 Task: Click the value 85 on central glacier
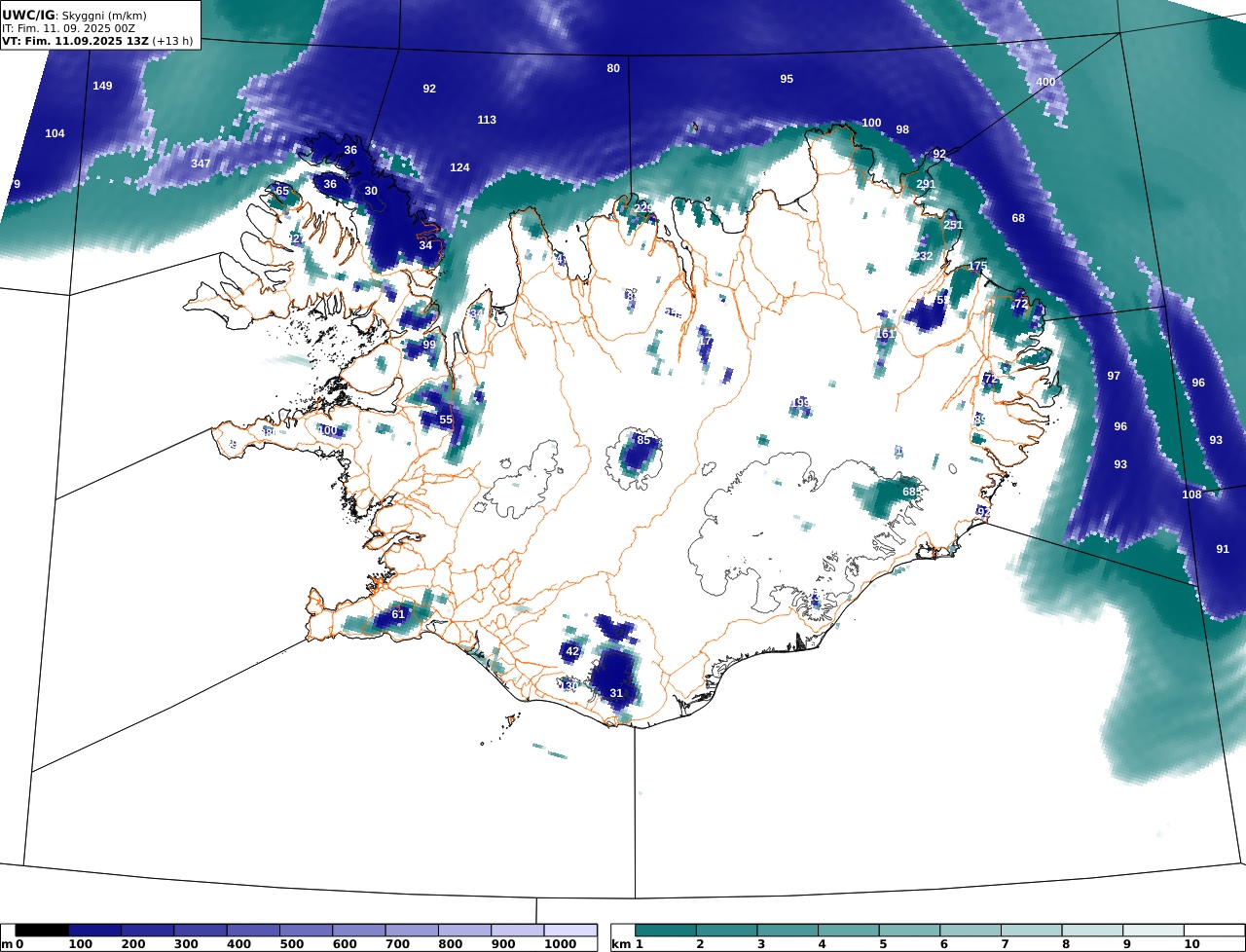pyautogui.click(x=643, y=440)
